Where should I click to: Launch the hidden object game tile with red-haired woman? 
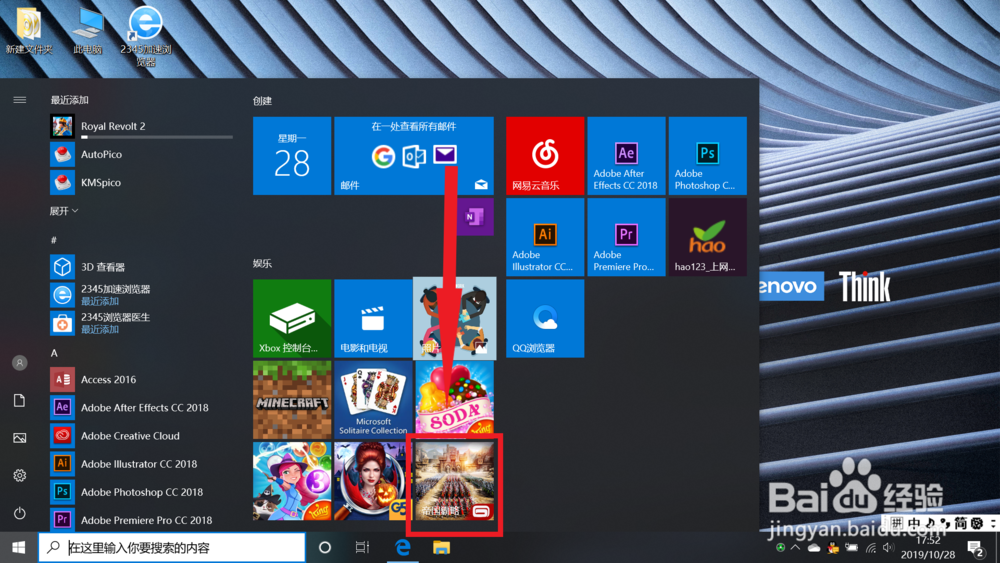[x=373, y=481]
